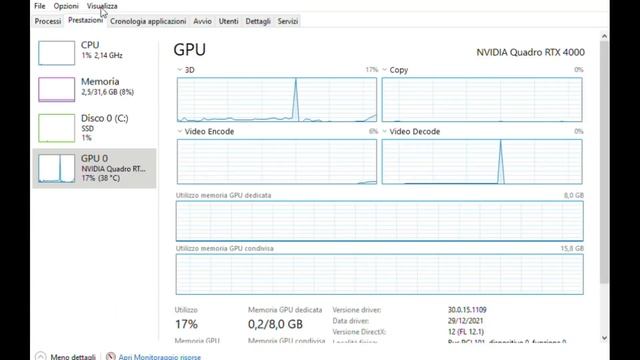Click the NVIDIA Quadro RTX 4000 title
Screen dimensions: 640x360
[531, 52]
